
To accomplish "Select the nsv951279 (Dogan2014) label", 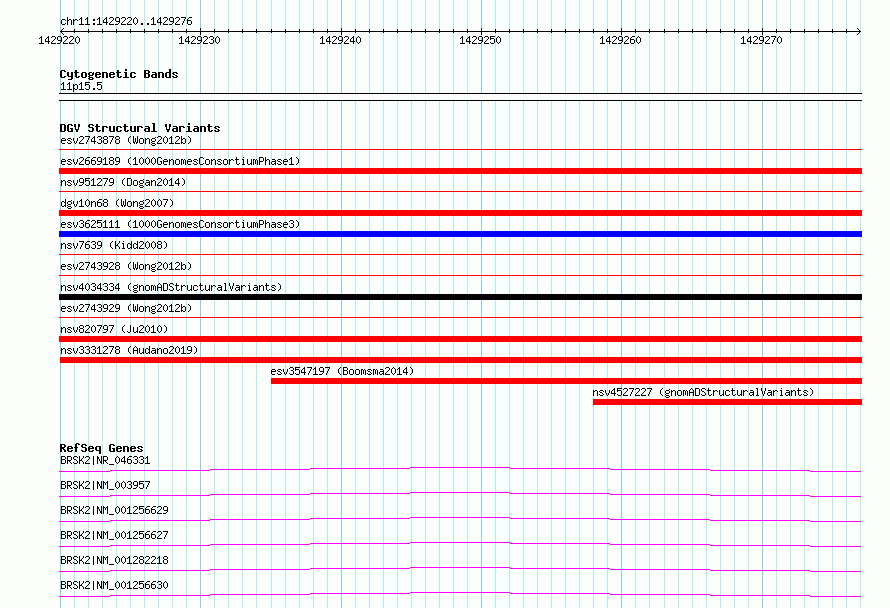I will (123, 182).
